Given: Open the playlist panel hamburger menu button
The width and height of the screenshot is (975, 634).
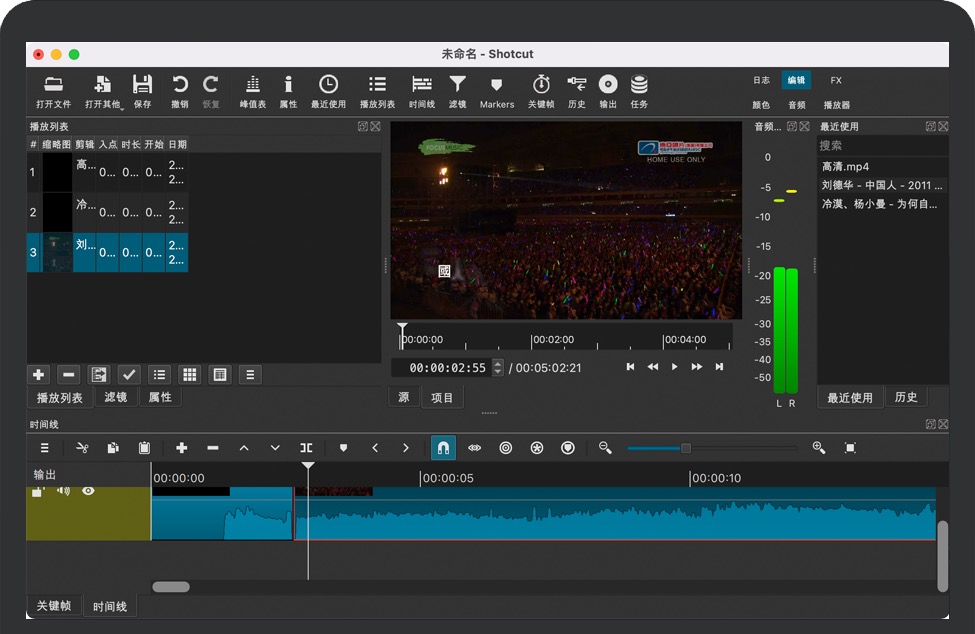Looking at the screenshot, I should 250,375.
